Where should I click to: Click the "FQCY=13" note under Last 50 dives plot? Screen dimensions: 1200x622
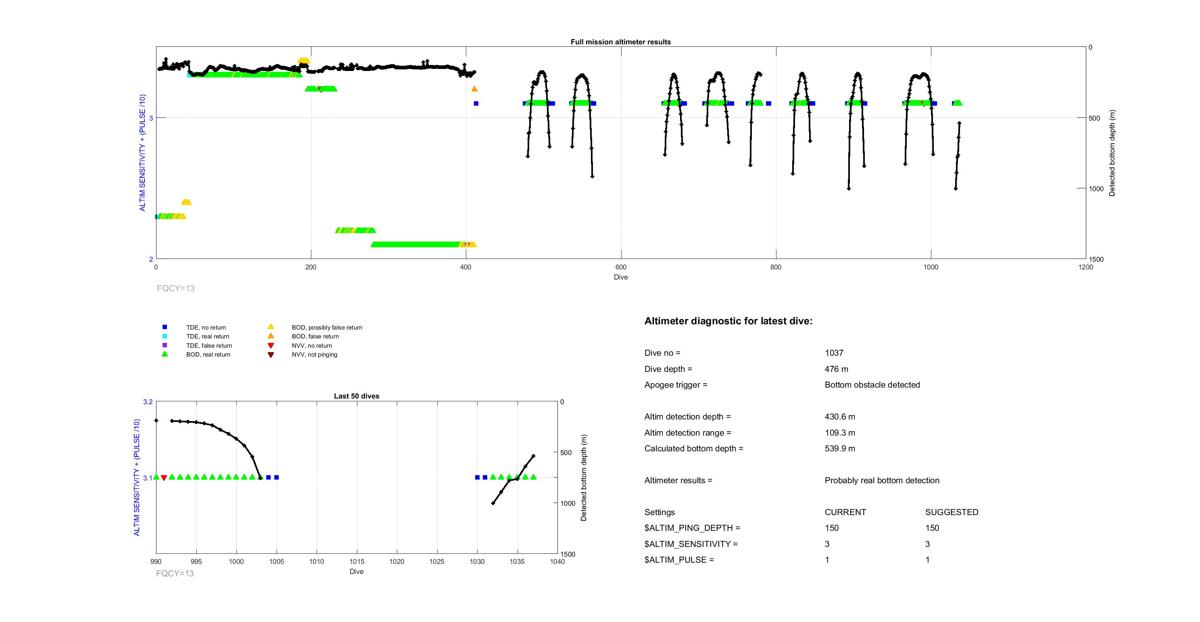(x=175, y=574)
